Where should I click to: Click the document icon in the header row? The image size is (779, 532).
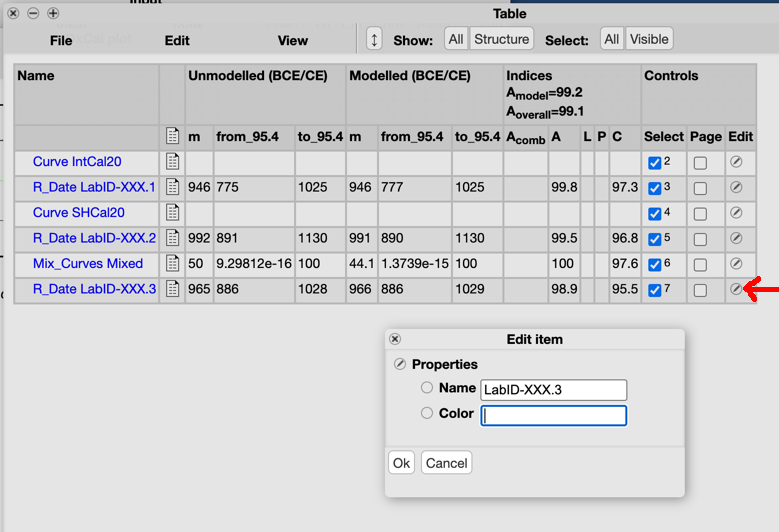[x=172, y=136]
